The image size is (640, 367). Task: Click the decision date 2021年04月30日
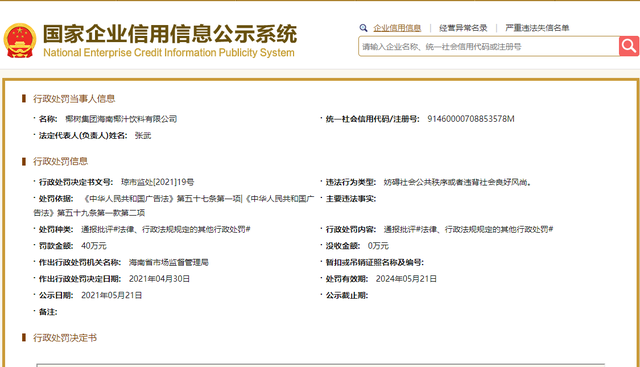[159, 279]
